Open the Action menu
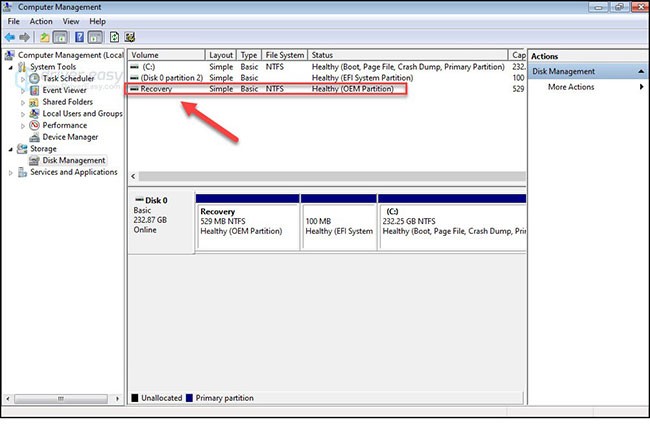The image size is (650, 426). click(x=41, y=21)
